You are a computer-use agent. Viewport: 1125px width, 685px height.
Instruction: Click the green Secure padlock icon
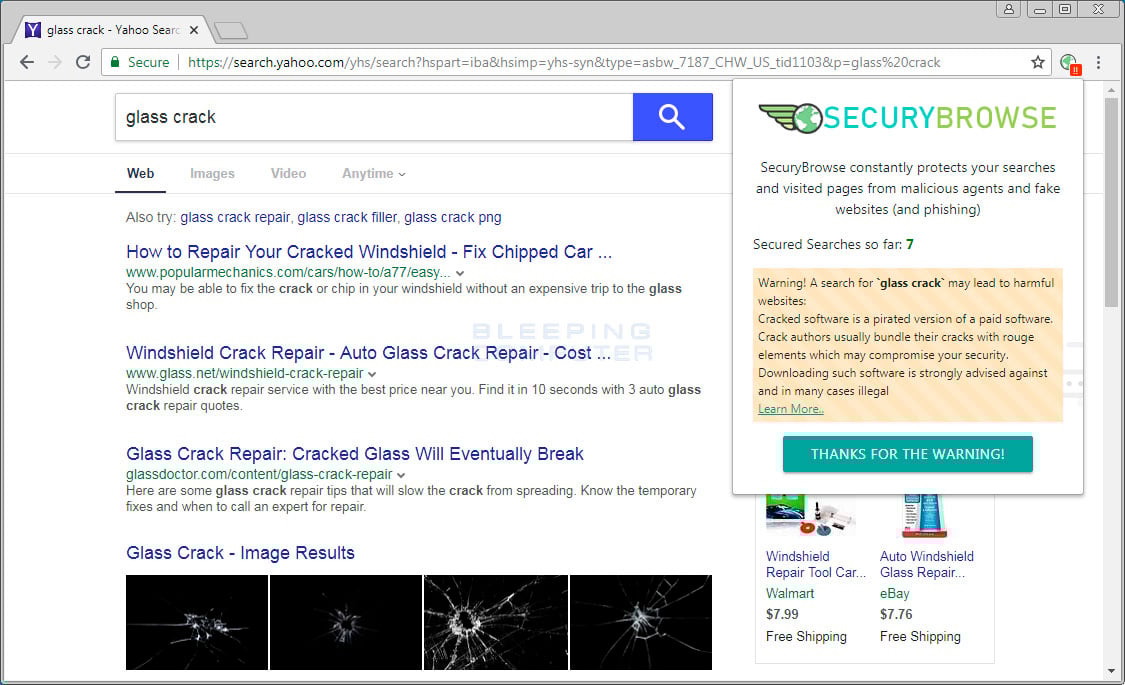(115, 62)
